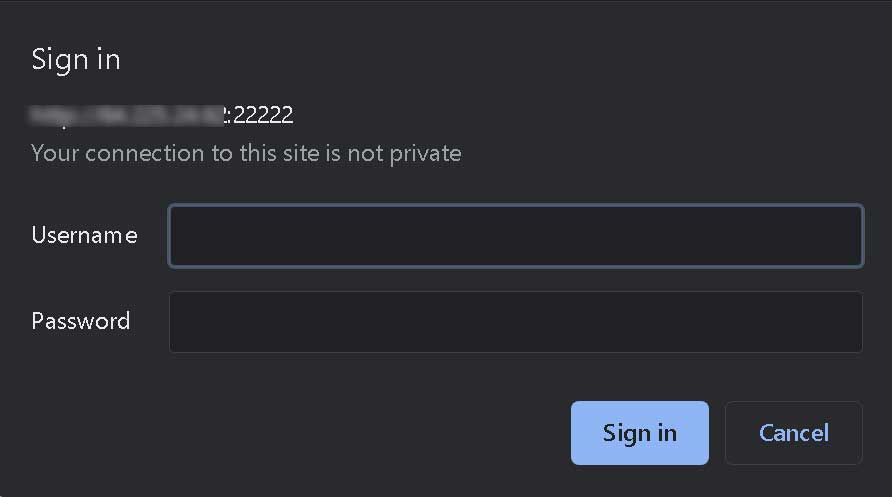Image resolution: width=892 pixels, height=497 pixels.
Task: Focus the text box next to Password
Action: [x=515, y=322]
